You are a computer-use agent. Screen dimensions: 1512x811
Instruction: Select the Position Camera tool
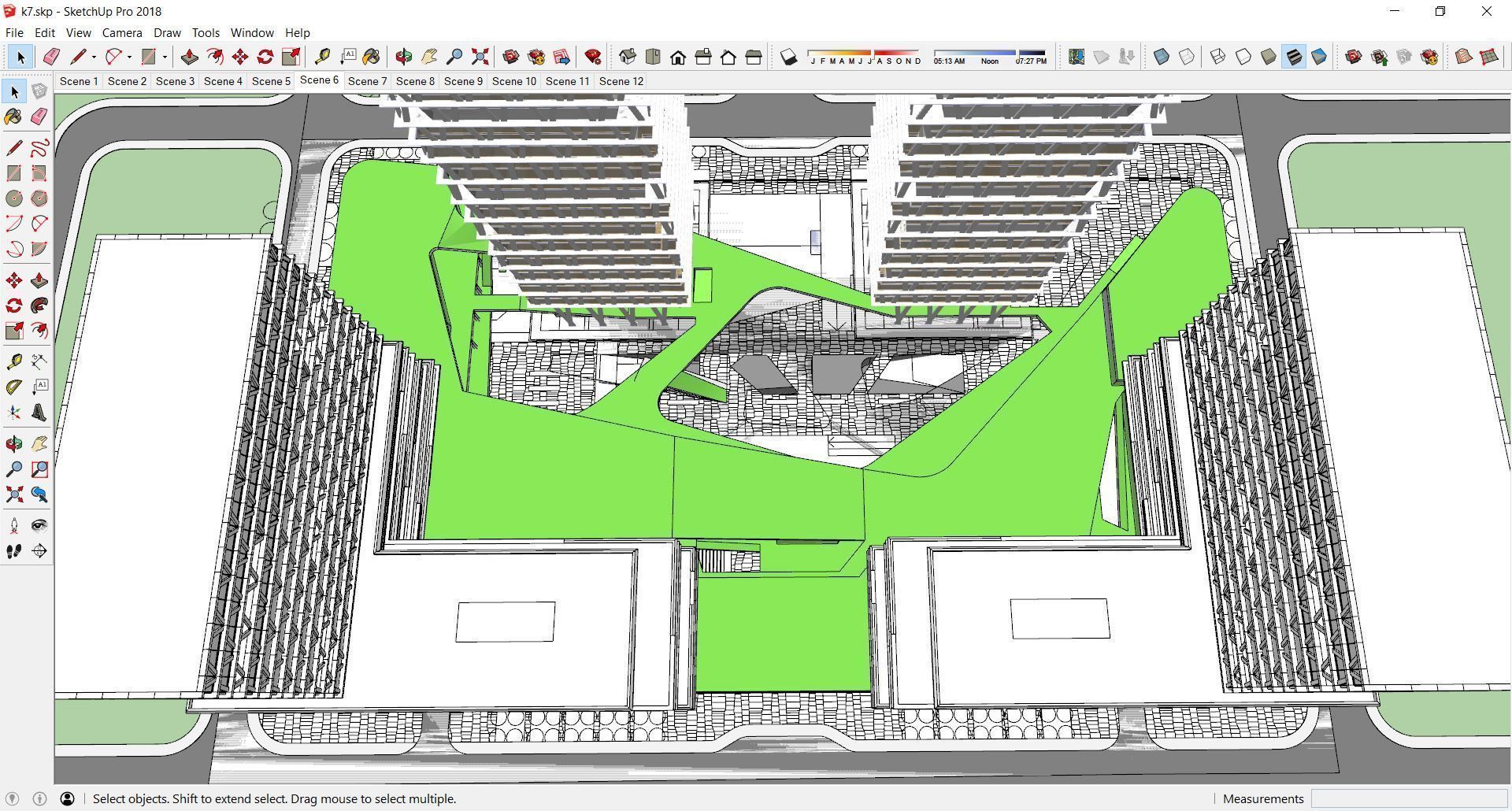(x=14, y=526)
